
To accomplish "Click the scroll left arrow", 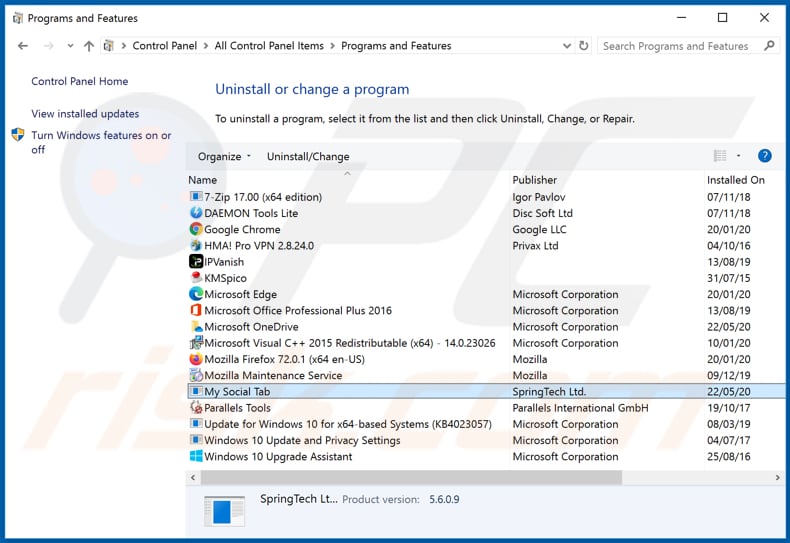I will pos(193,478).
